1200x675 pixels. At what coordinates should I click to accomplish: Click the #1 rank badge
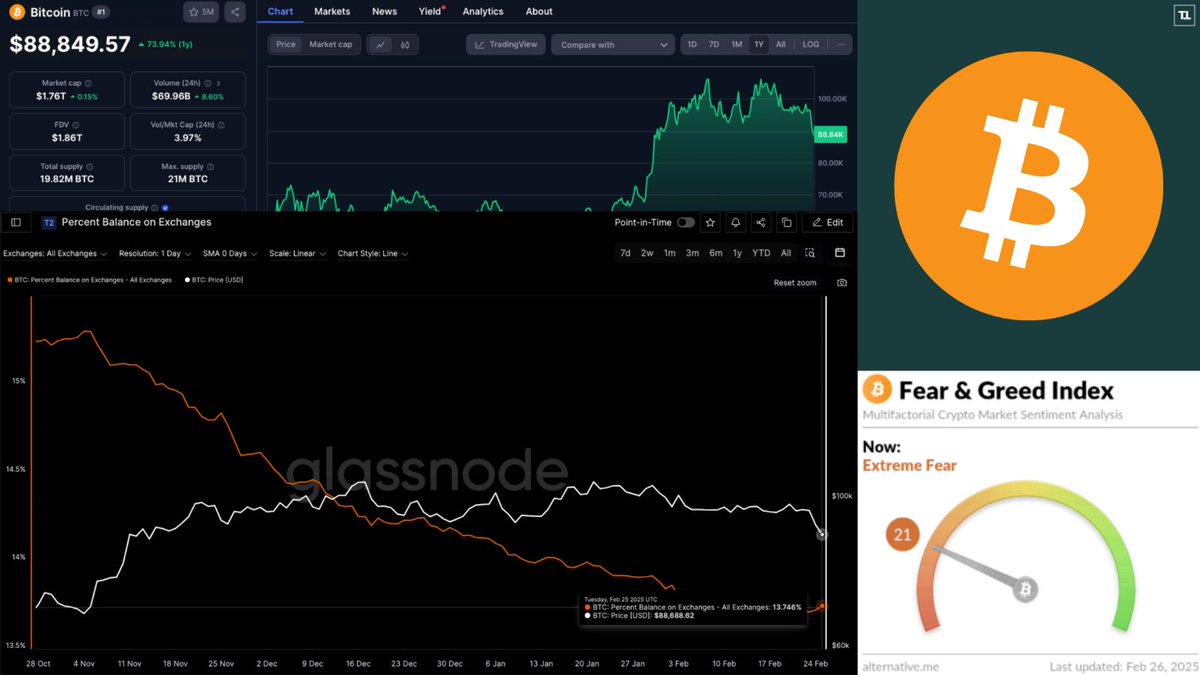click(x=101, y=12)
